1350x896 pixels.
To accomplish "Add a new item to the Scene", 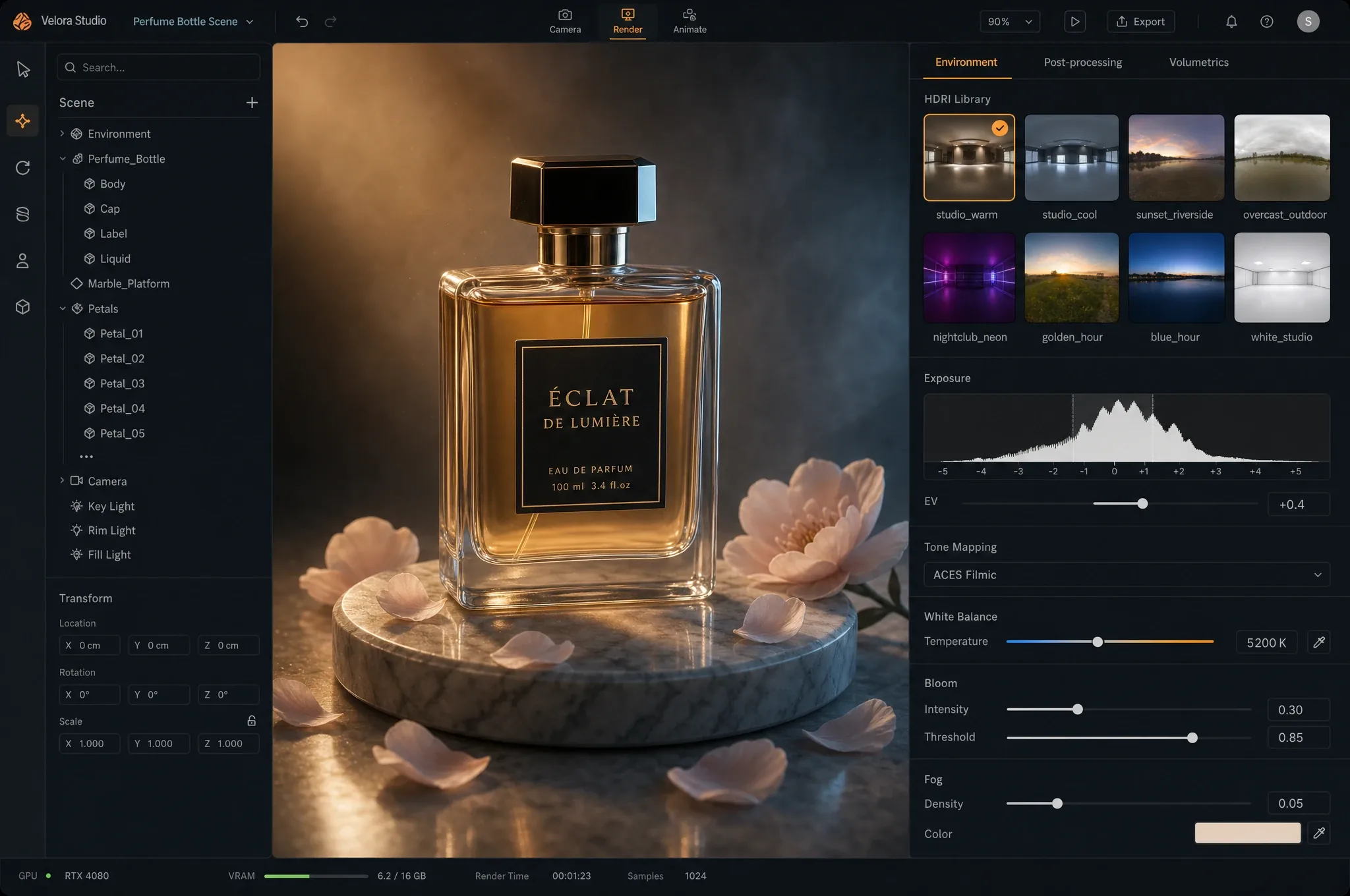I will pyautogui.click(x=252, y=103).
